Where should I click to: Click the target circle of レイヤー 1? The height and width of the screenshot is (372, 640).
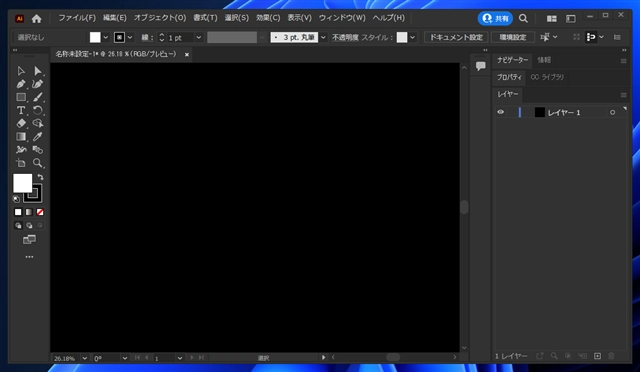612,112
